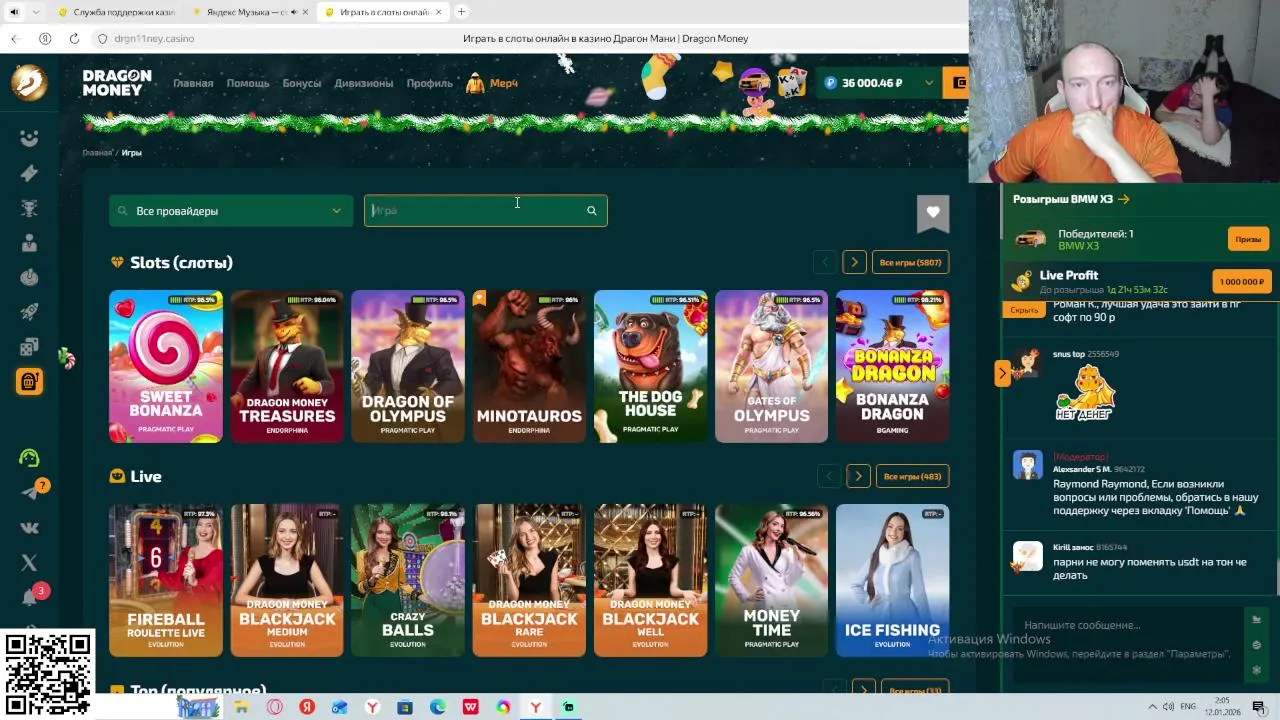
Task: Open The Dog House slot thumbnail
Action: coord(650,366)
